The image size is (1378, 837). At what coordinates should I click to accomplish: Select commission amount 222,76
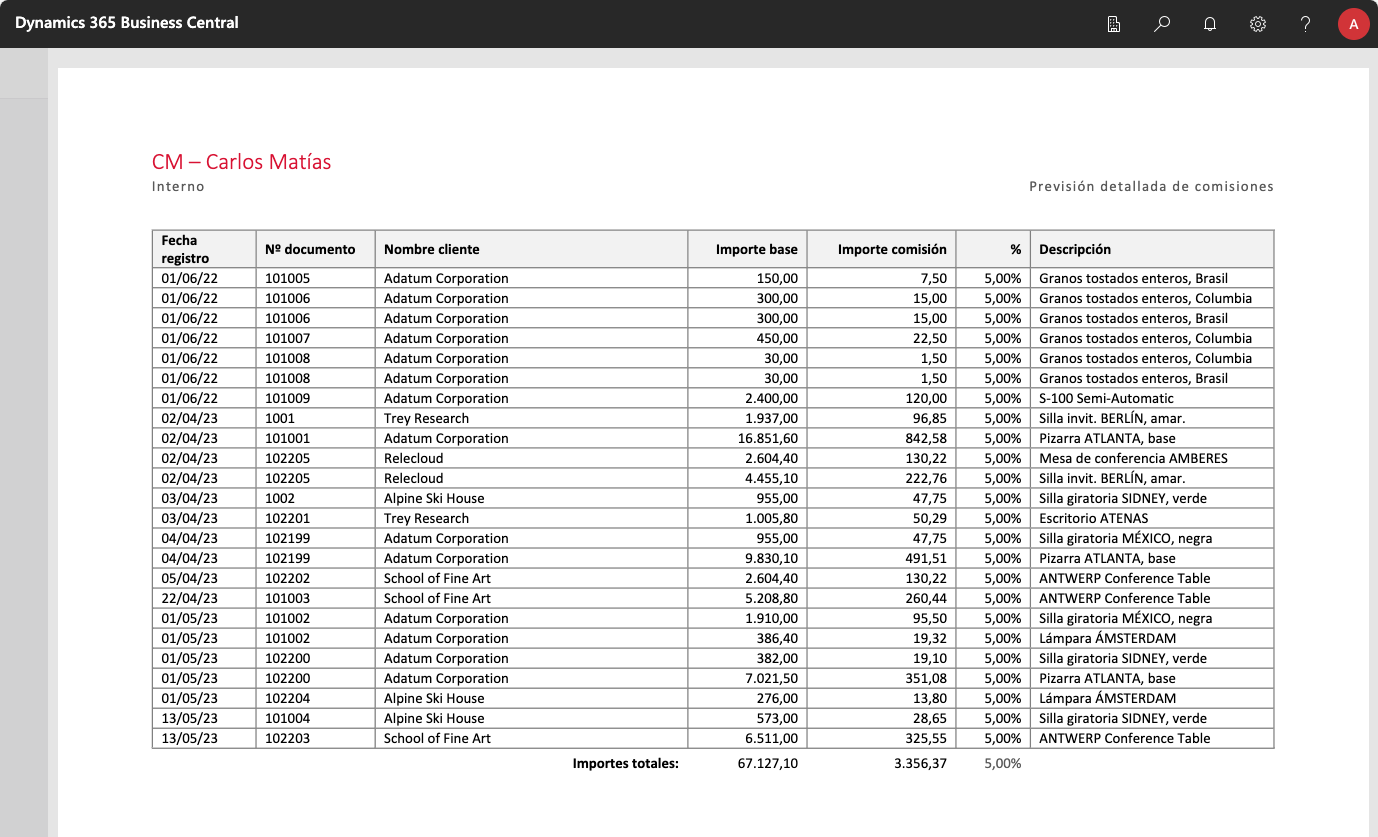pos(926,478)
